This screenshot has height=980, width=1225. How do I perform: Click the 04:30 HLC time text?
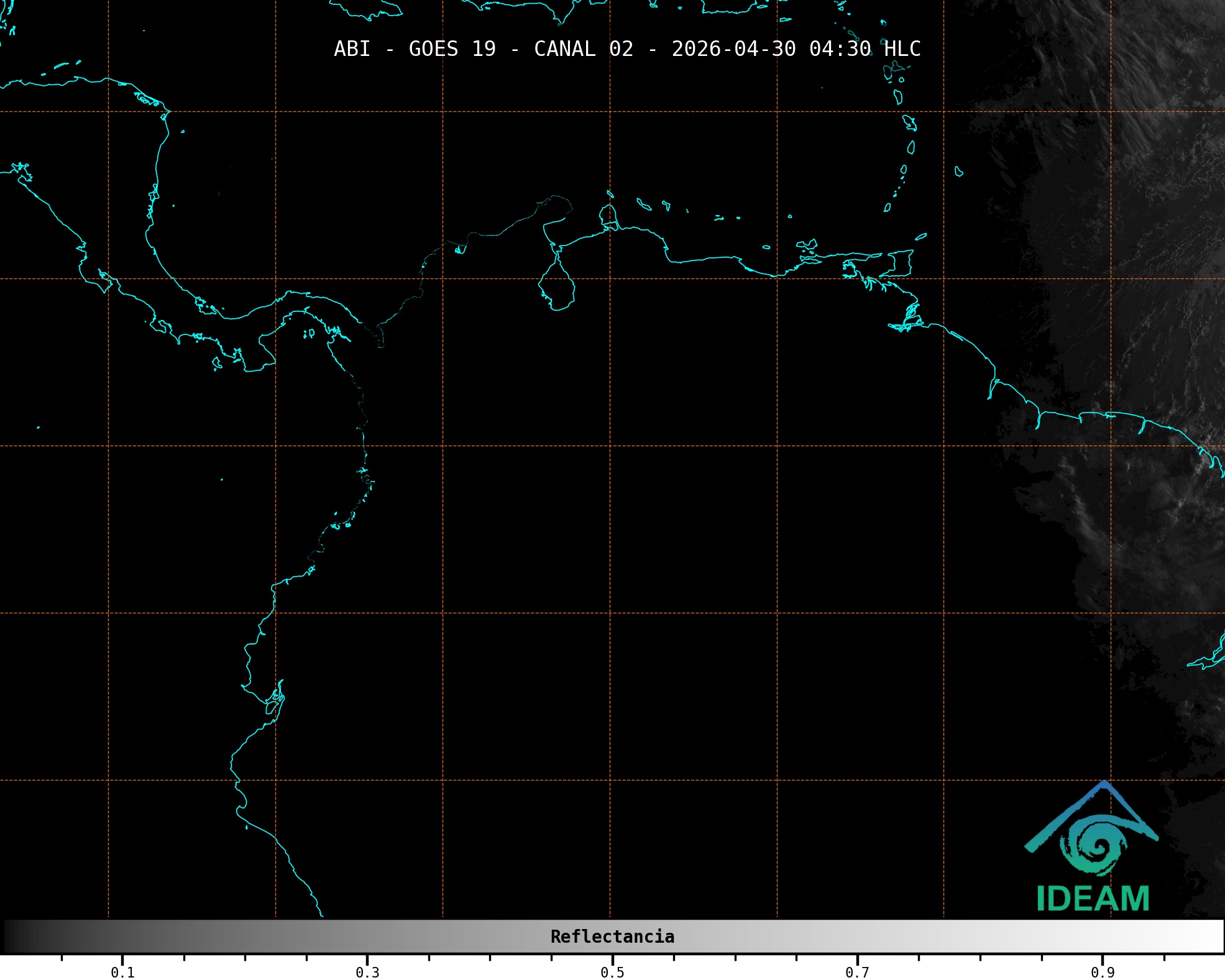tap(865, 49)
